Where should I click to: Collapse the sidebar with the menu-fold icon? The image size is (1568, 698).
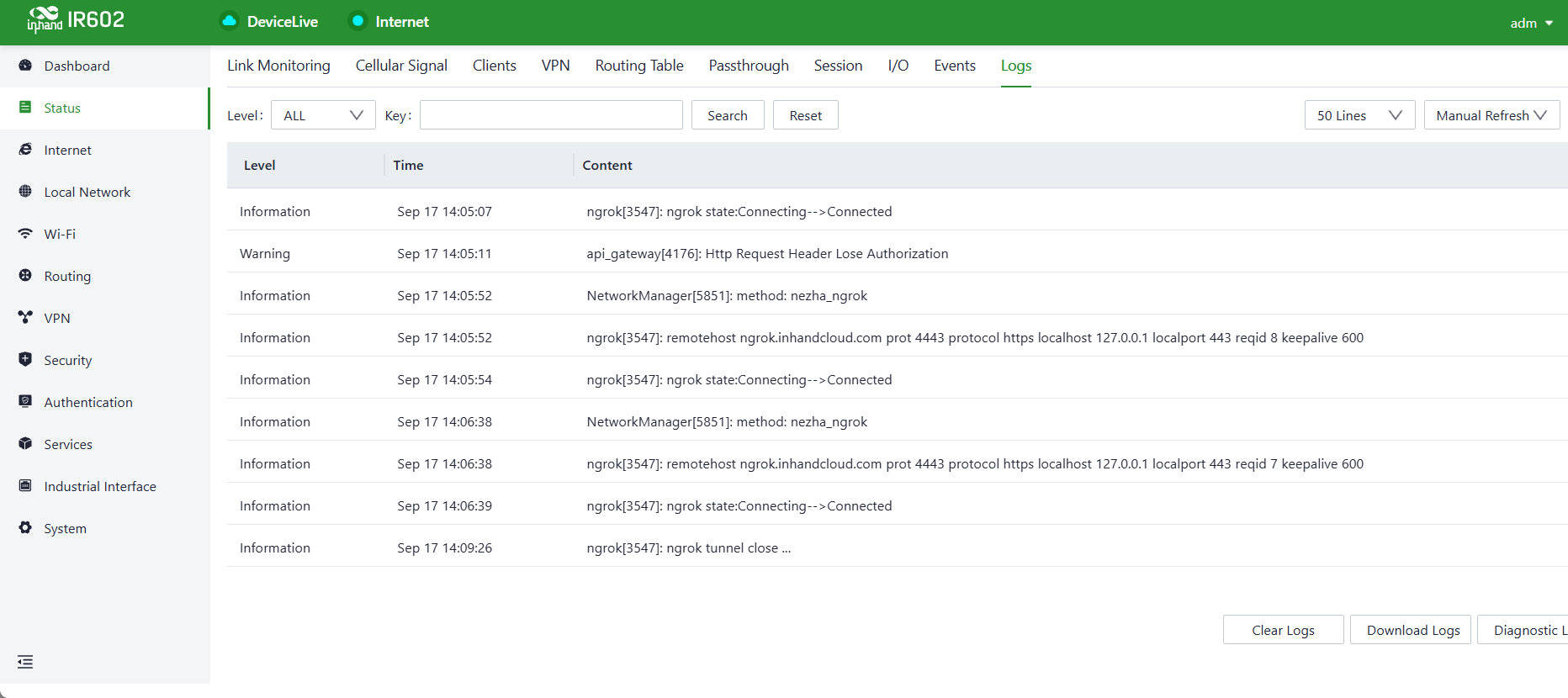pyautogui.click(x=25, y=662)
